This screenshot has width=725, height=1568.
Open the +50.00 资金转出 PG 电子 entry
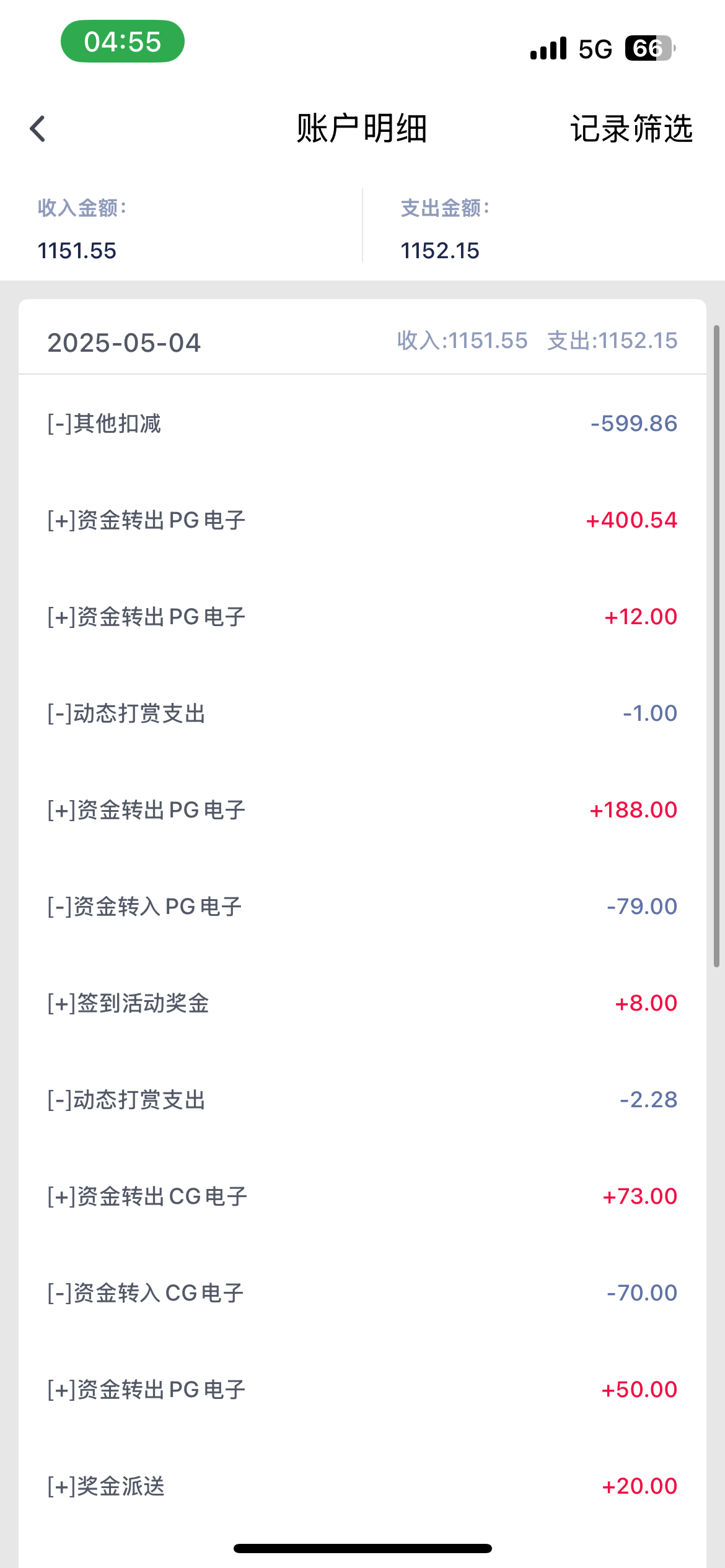362,1390
